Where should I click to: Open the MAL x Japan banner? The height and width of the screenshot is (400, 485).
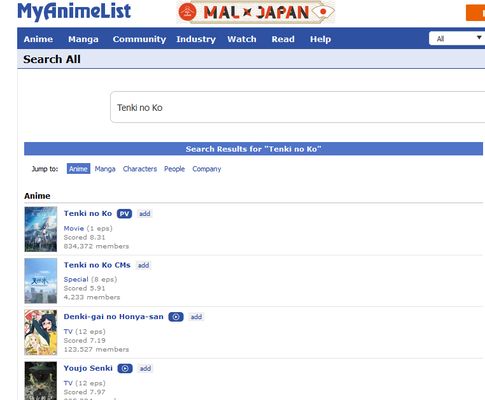click(256, 12)
